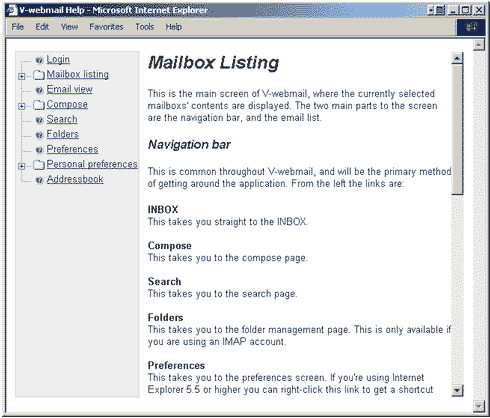Click the folder icon next to Compose

(39, 105)
